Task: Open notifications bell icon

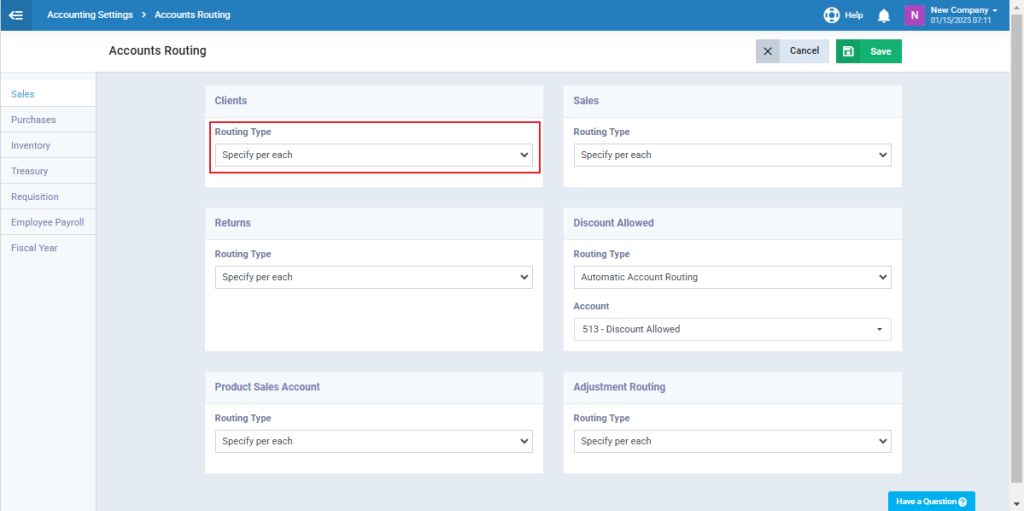Action: coord(884,15)
